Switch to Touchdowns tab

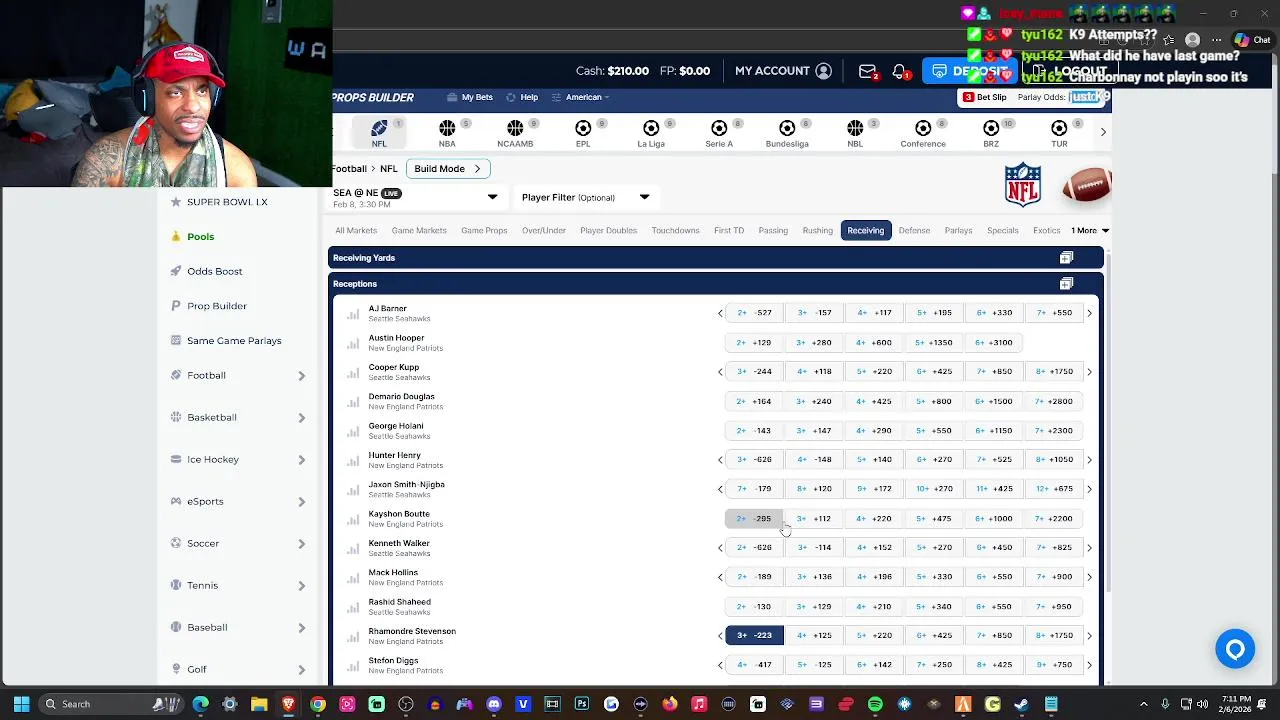675,231
